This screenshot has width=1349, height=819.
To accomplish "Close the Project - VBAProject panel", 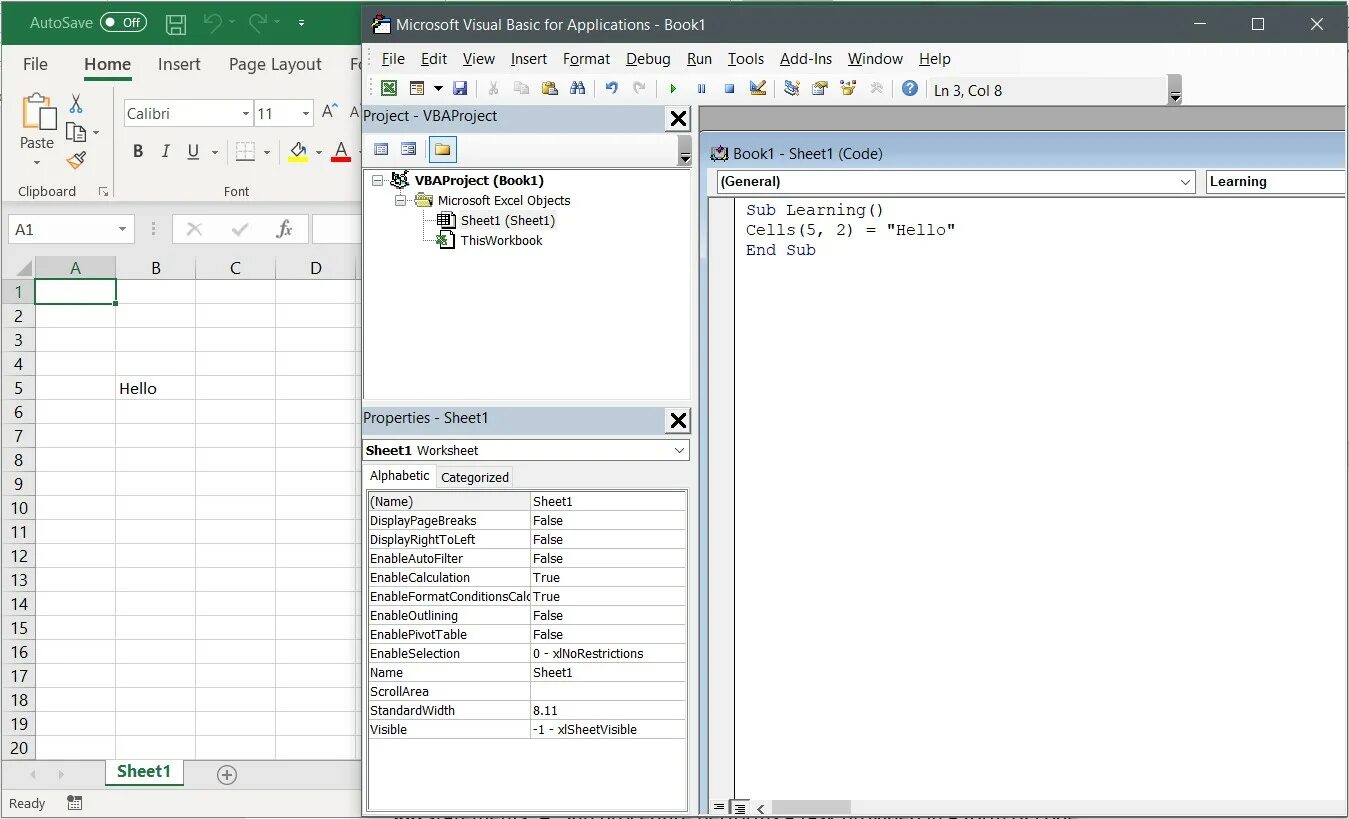I will click(x=678, y=119).
